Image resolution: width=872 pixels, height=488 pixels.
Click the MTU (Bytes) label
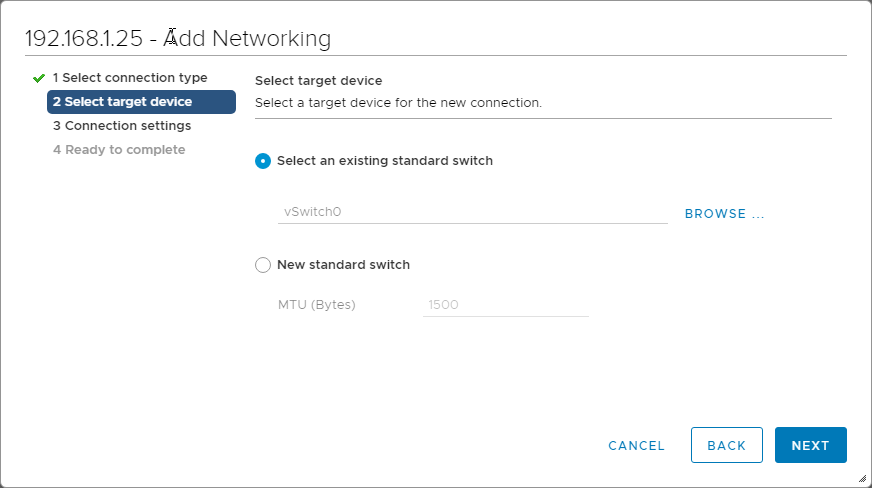pyautogui.click(x=317, y=305)
